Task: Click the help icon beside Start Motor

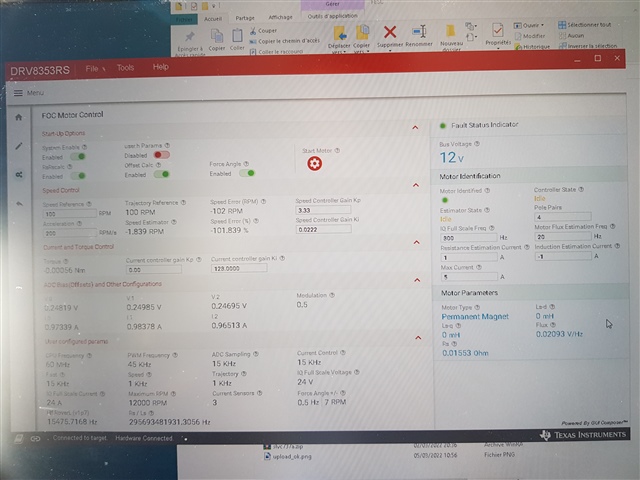Action: pos(337,151)
